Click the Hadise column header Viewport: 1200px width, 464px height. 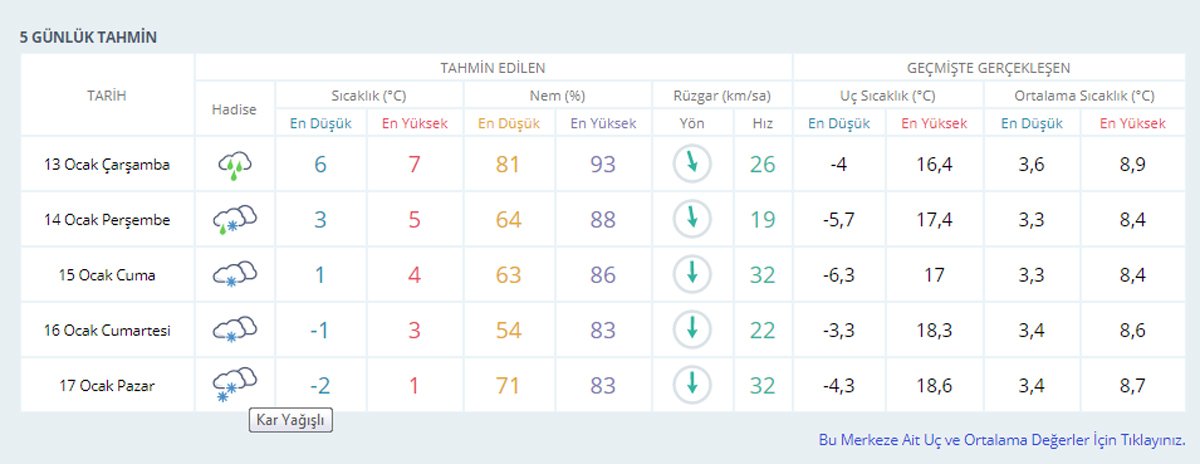click(234, 109)
